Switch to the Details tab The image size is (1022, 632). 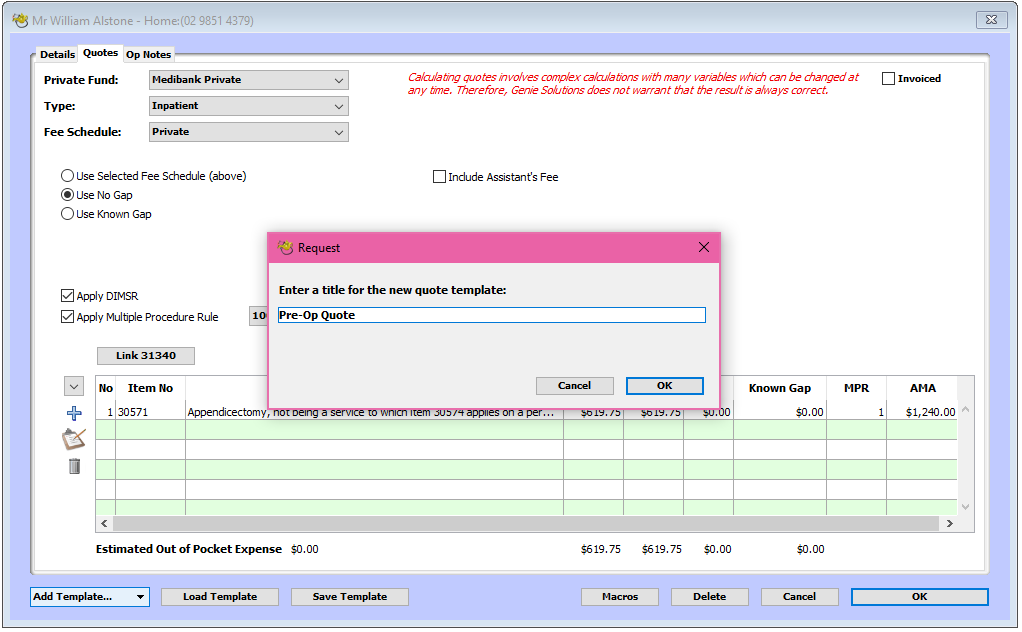point(57,54)
